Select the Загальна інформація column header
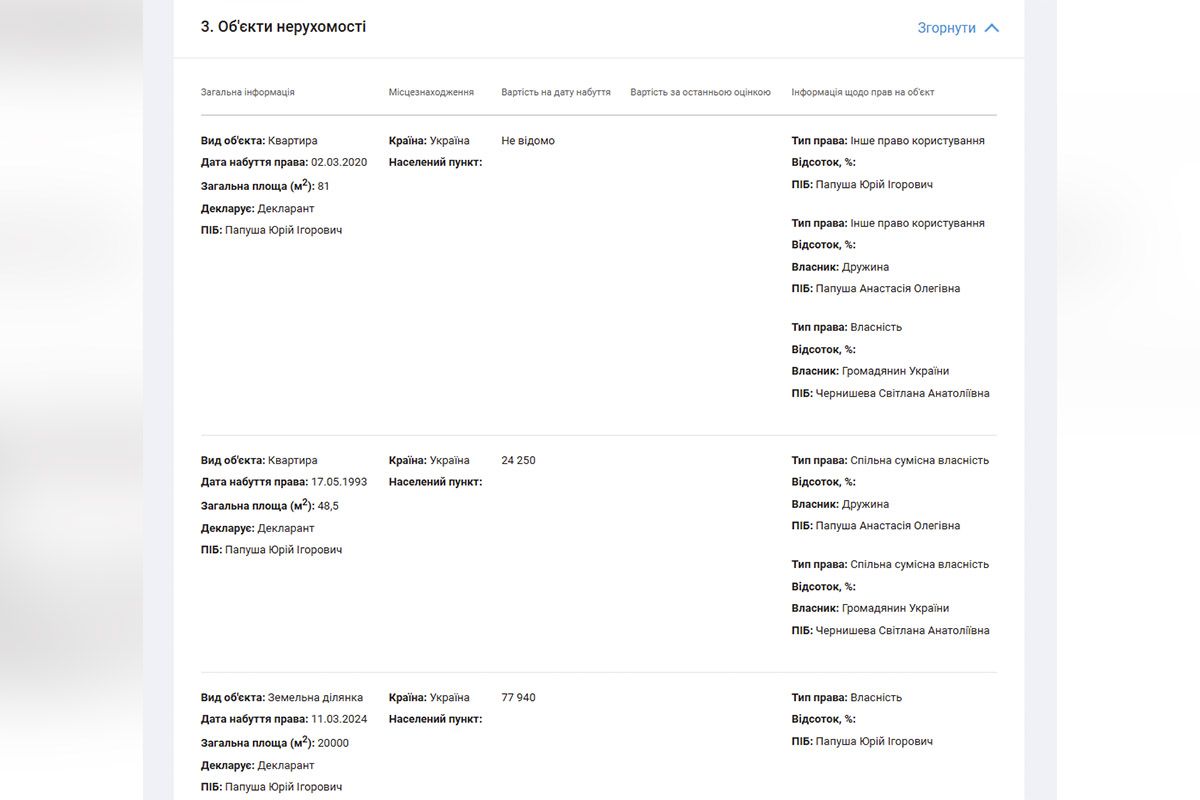 [x=248, y=92]
